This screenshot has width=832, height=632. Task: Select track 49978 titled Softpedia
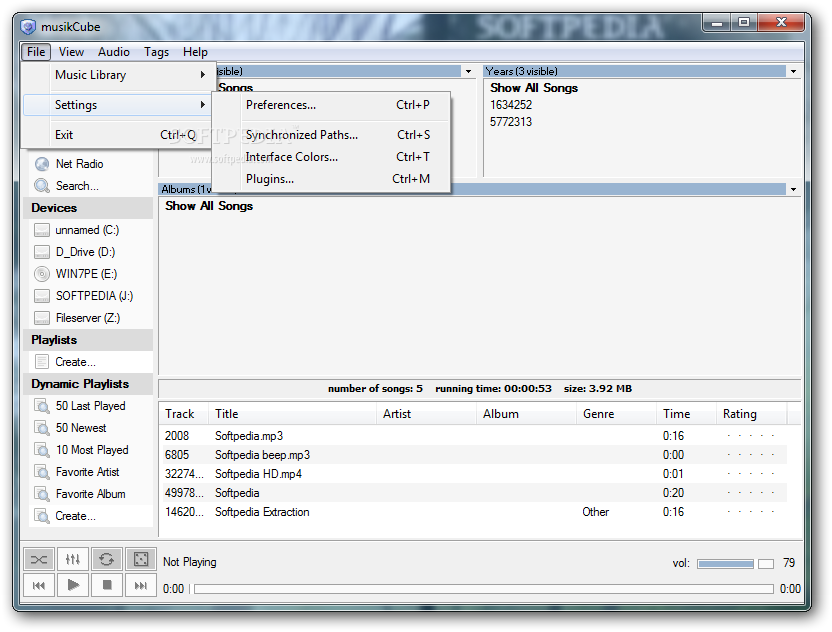(x=237, y=493)
